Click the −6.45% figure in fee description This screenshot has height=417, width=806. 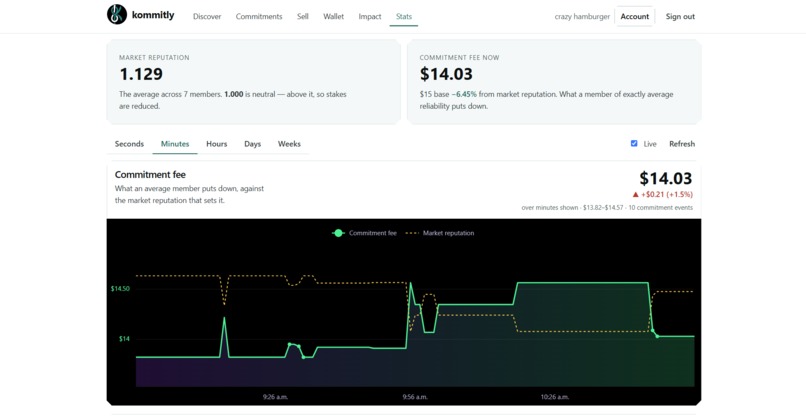tap(464, 95)
